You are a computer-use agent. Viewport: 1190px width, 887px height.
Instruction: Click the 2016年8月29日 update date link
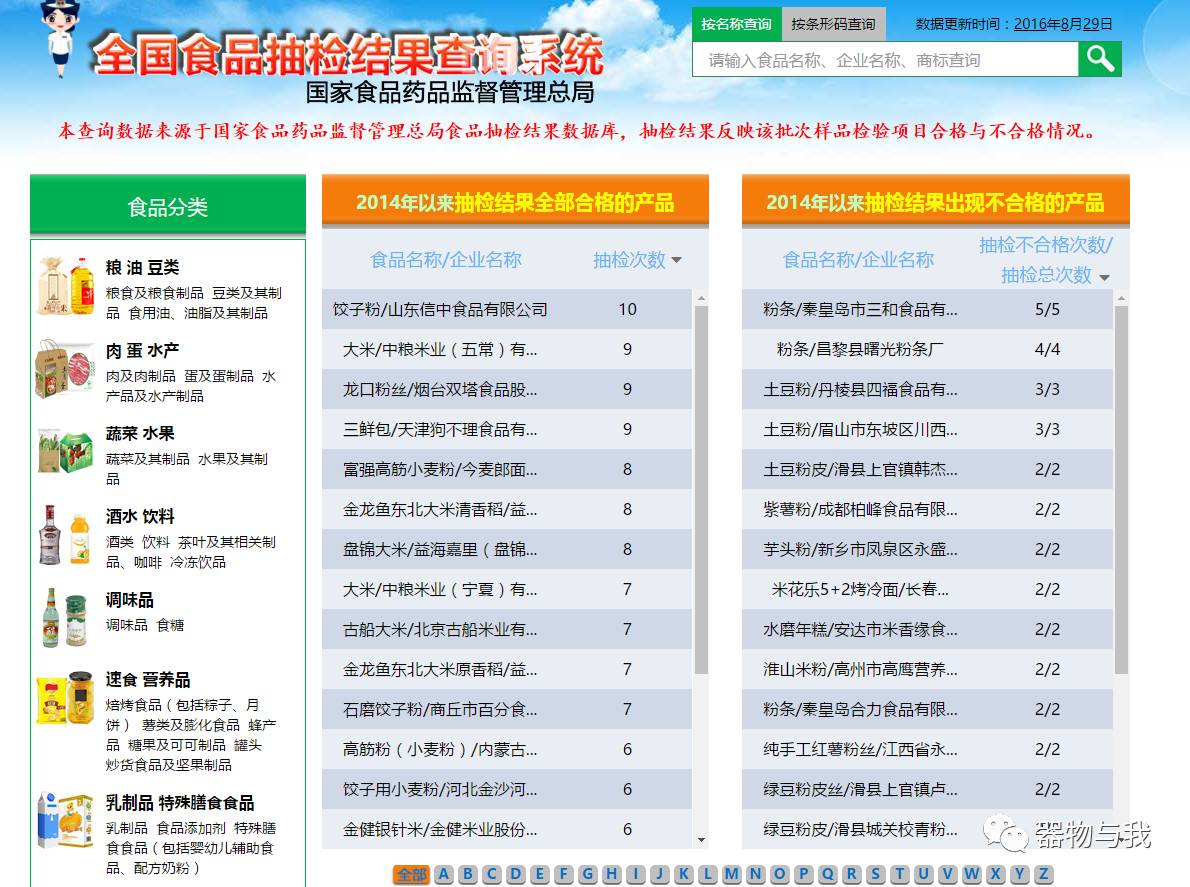[x=1063, y=24]
